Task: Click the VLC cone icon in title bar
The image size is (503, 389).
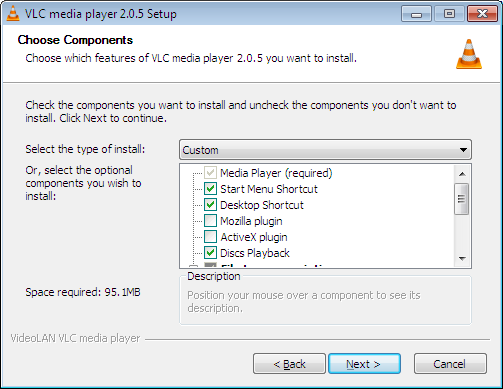Action: coord(13,13)
